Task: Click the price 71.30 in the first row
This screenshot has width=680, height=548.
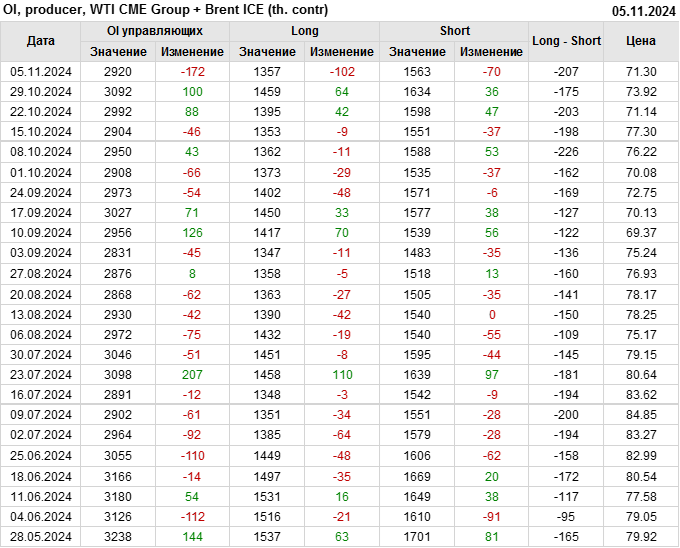Action: pos(641,71)
